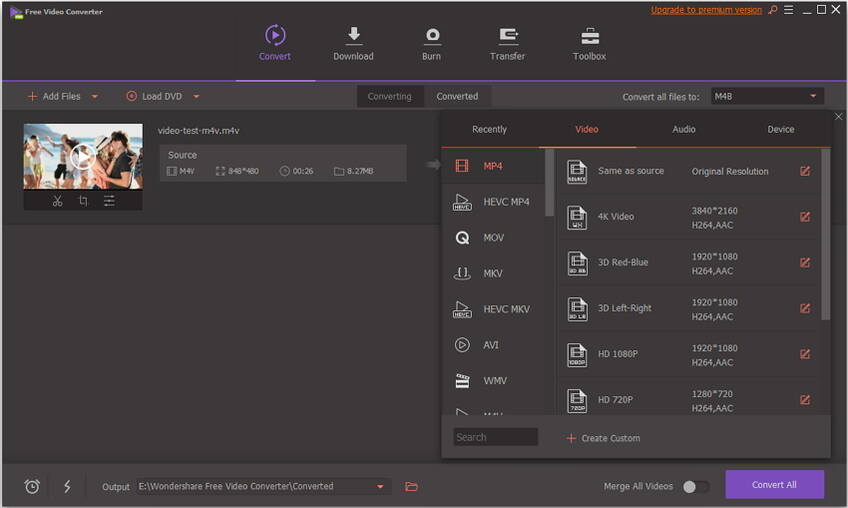Click the trim scissors icon under the thumbnail

57,201
